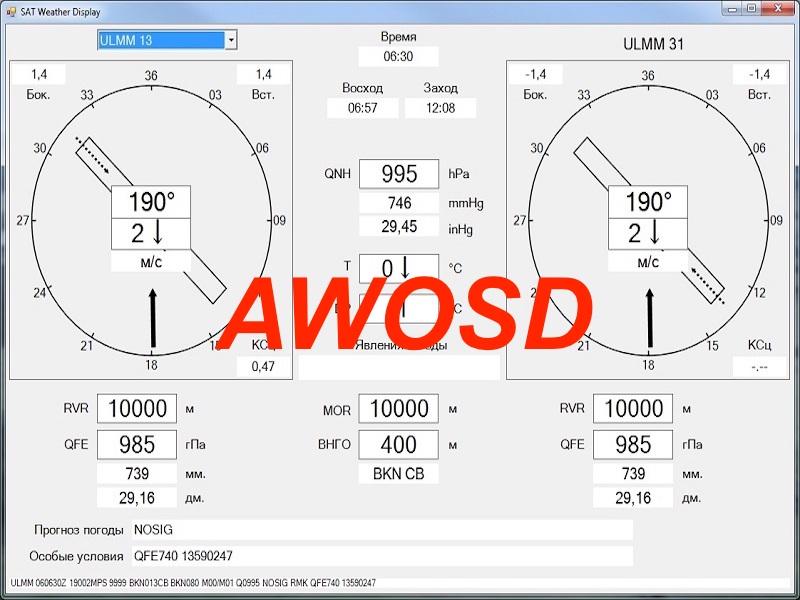This screenshot has width=800, height=600.
Task: Click the SAT Weather Display title bar icon
Action: point(11,9)
